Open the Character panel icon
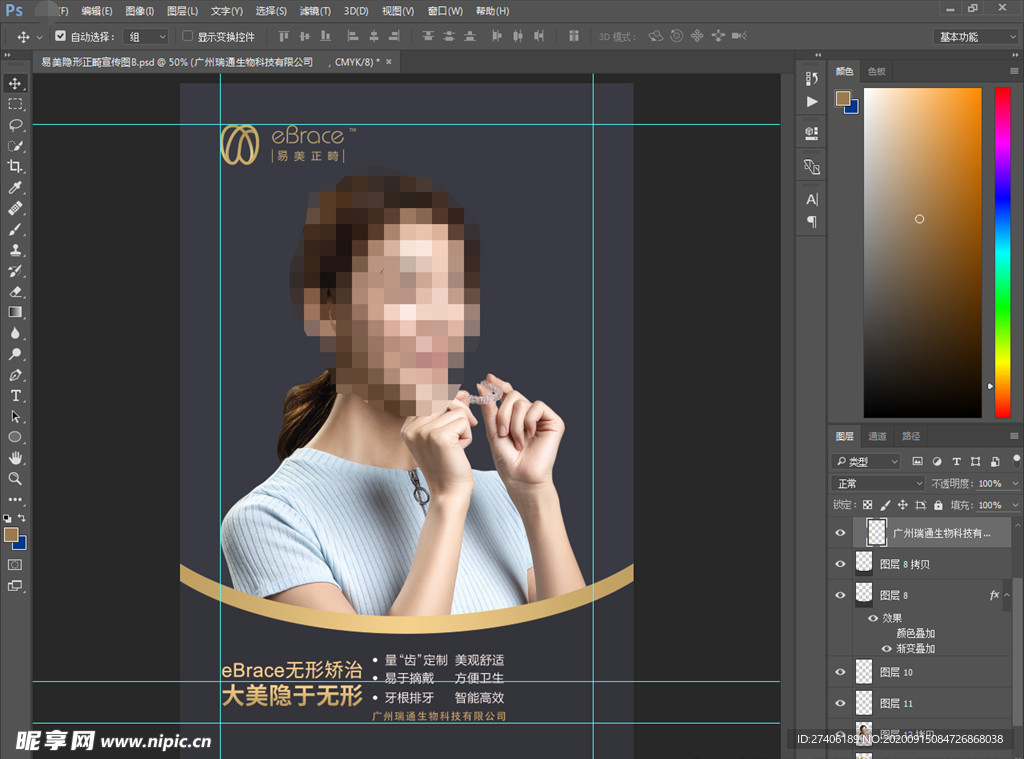 coord(812,200)
